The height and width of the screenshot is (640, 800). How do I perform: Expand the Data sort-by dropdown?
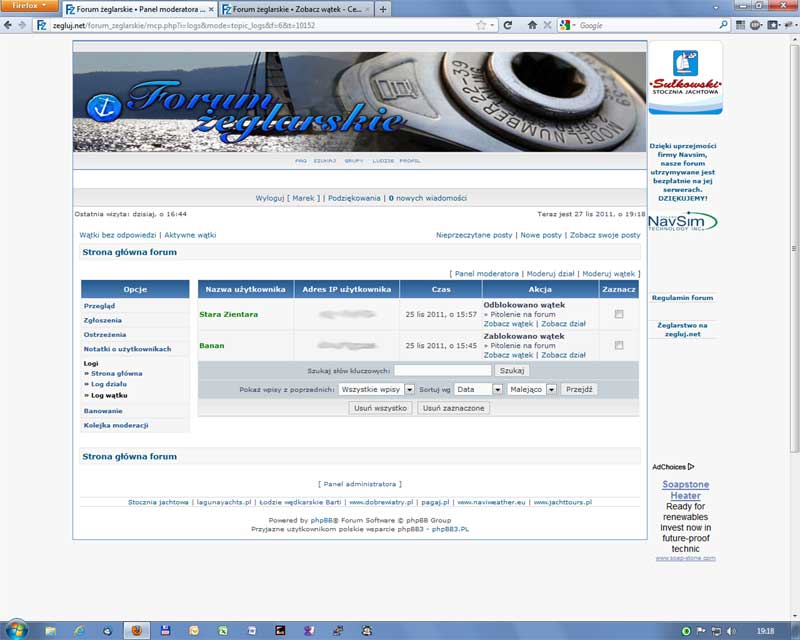478,389
